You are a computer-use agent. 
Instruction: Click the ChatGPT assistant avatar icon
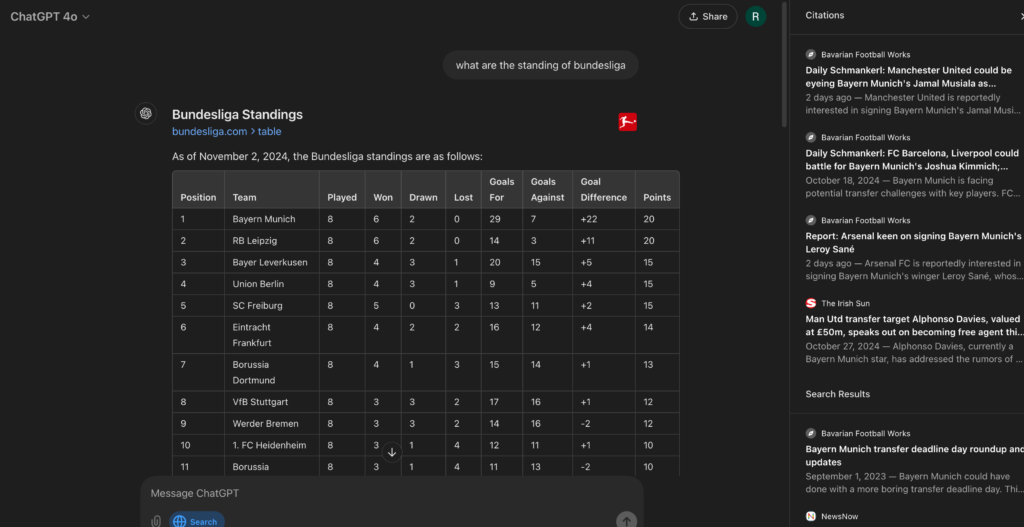[146, 113]
